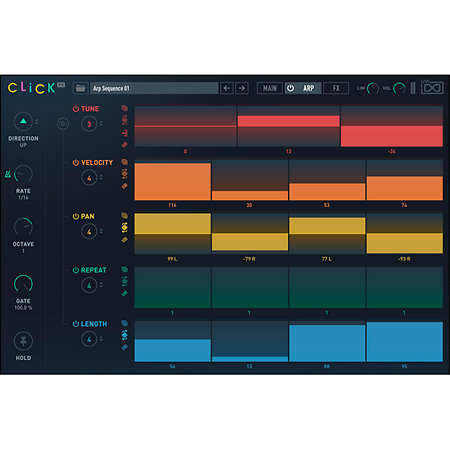Screen dimensions: 450x450
Task: Randomize the Repeat lane steps
Action: (125, 281)
